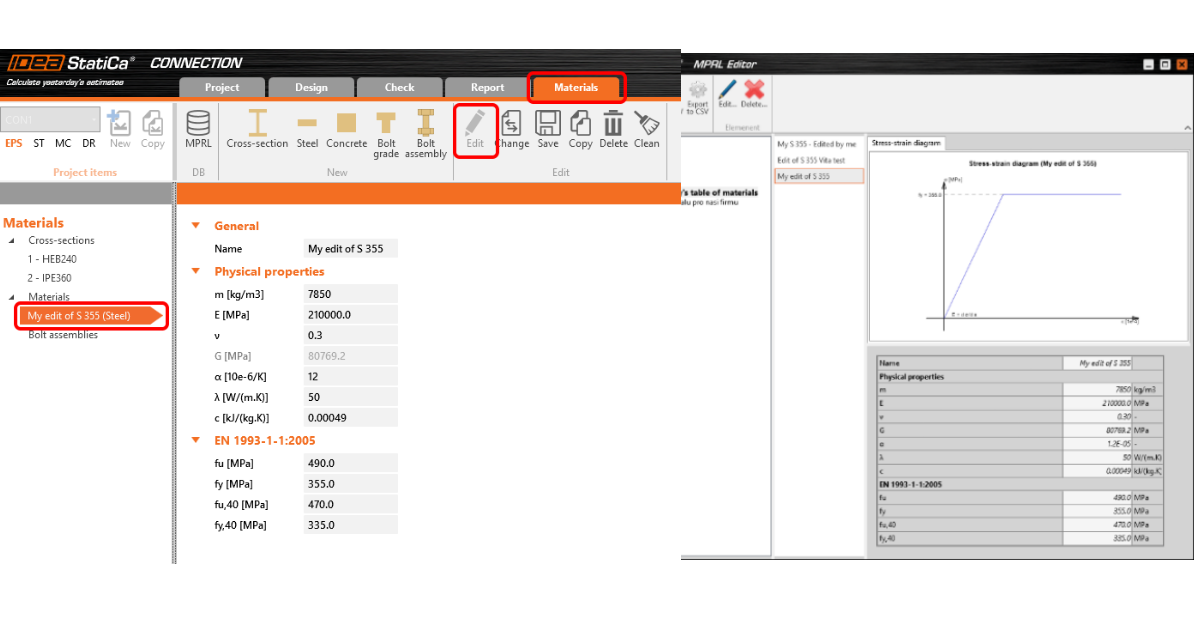1200x630 pixels.
Task: Switch to the Design tab
Action: 311,88
